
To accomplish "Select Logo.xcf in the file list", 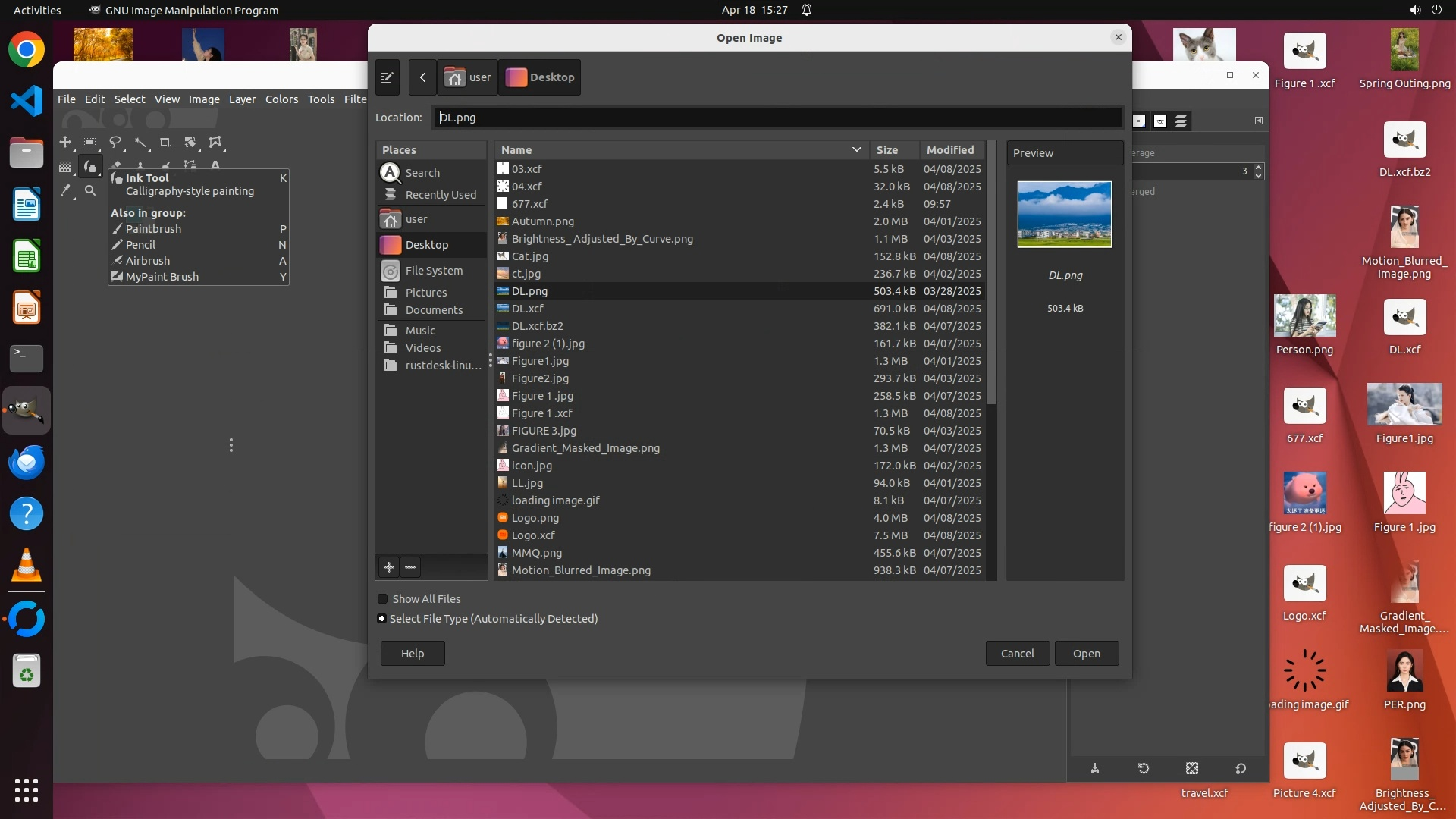I will pos(533,535).
